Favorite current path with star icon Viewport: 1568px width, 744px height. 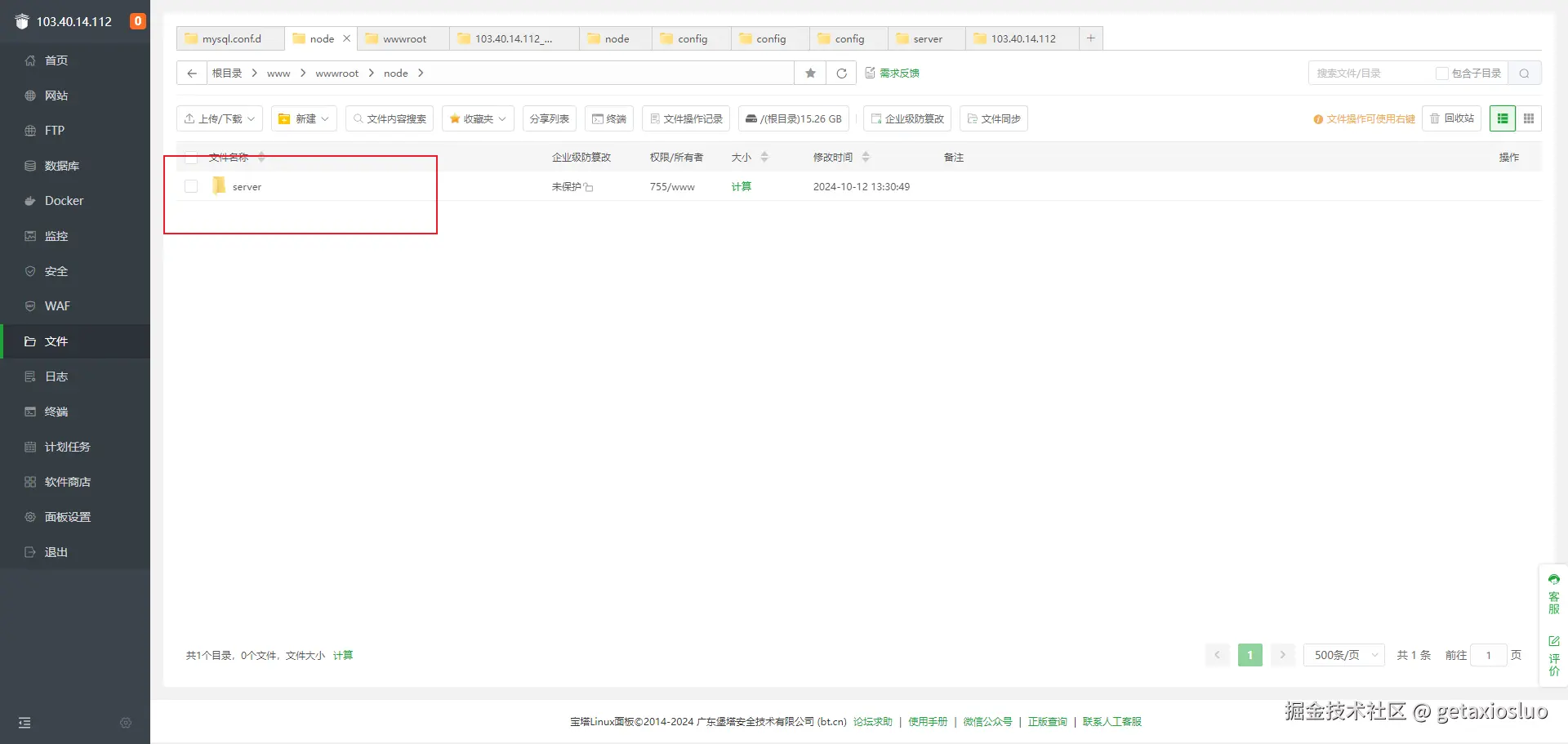click(810, 74)
